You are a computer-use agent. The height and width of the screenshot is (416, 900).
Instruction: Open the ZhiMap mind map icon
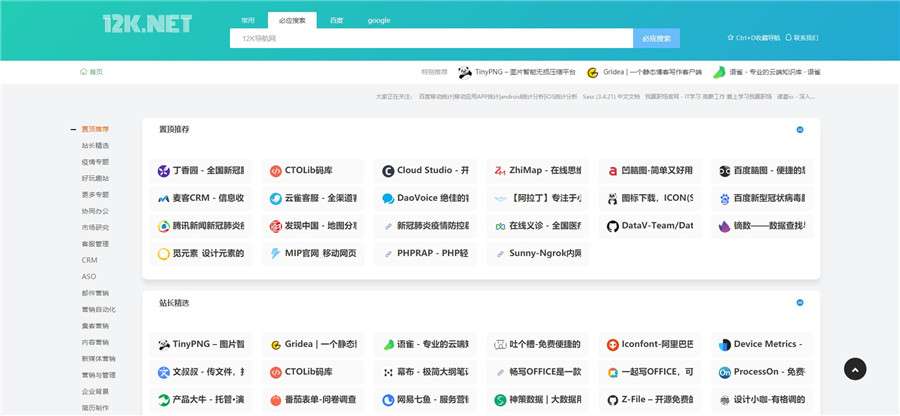pyautogui.click(x=500, y=171)
